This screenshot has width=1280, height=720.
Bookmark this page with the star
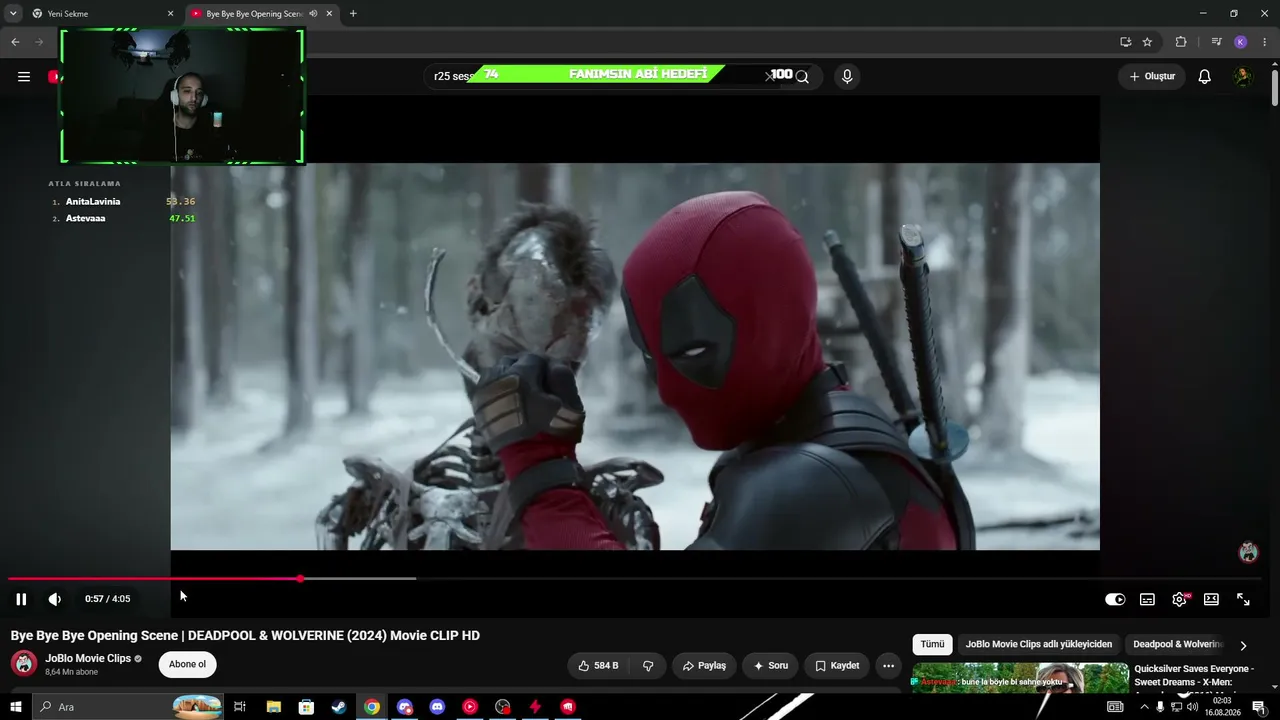(x=1147, y=42)
